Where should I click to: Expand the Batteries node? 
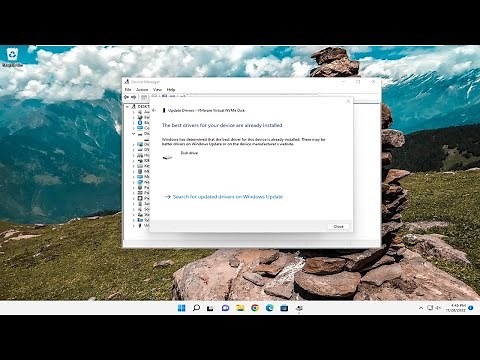(134, 117)
